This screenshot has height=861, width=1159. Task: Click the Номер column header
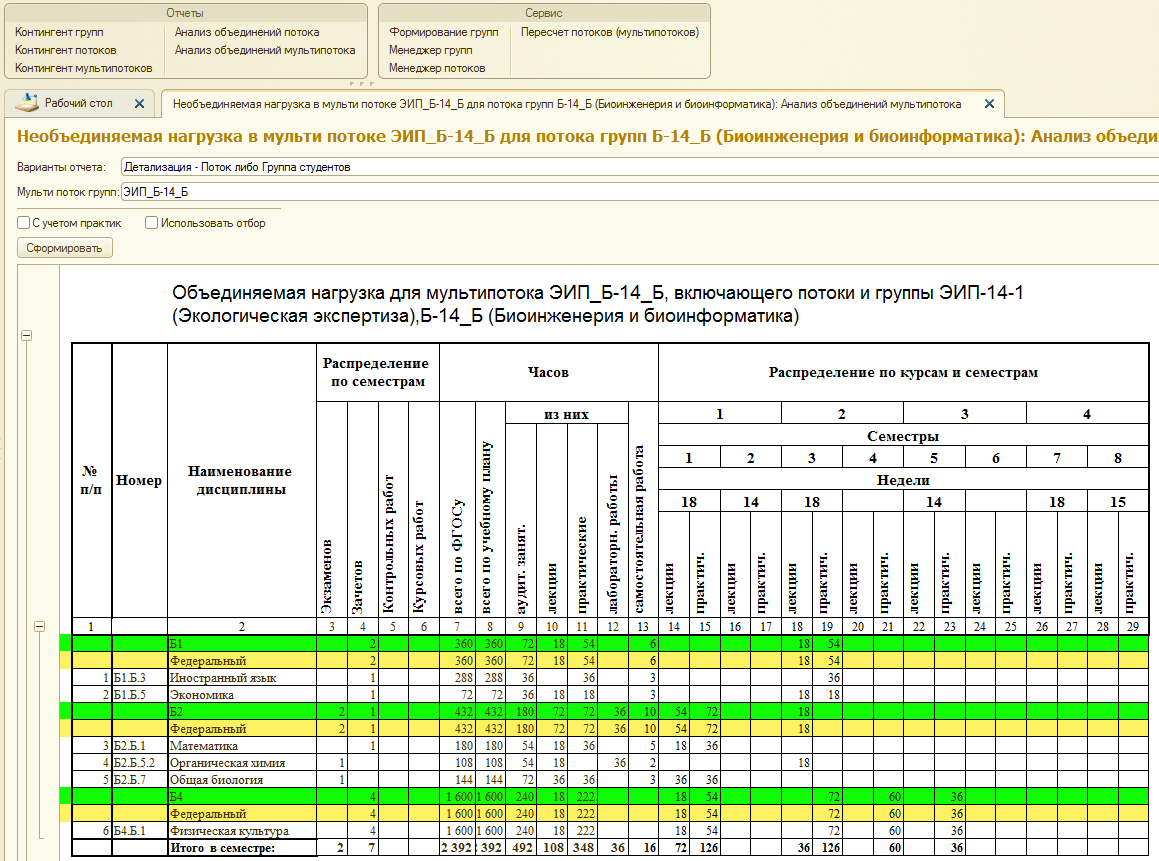(x=140, y=480)
